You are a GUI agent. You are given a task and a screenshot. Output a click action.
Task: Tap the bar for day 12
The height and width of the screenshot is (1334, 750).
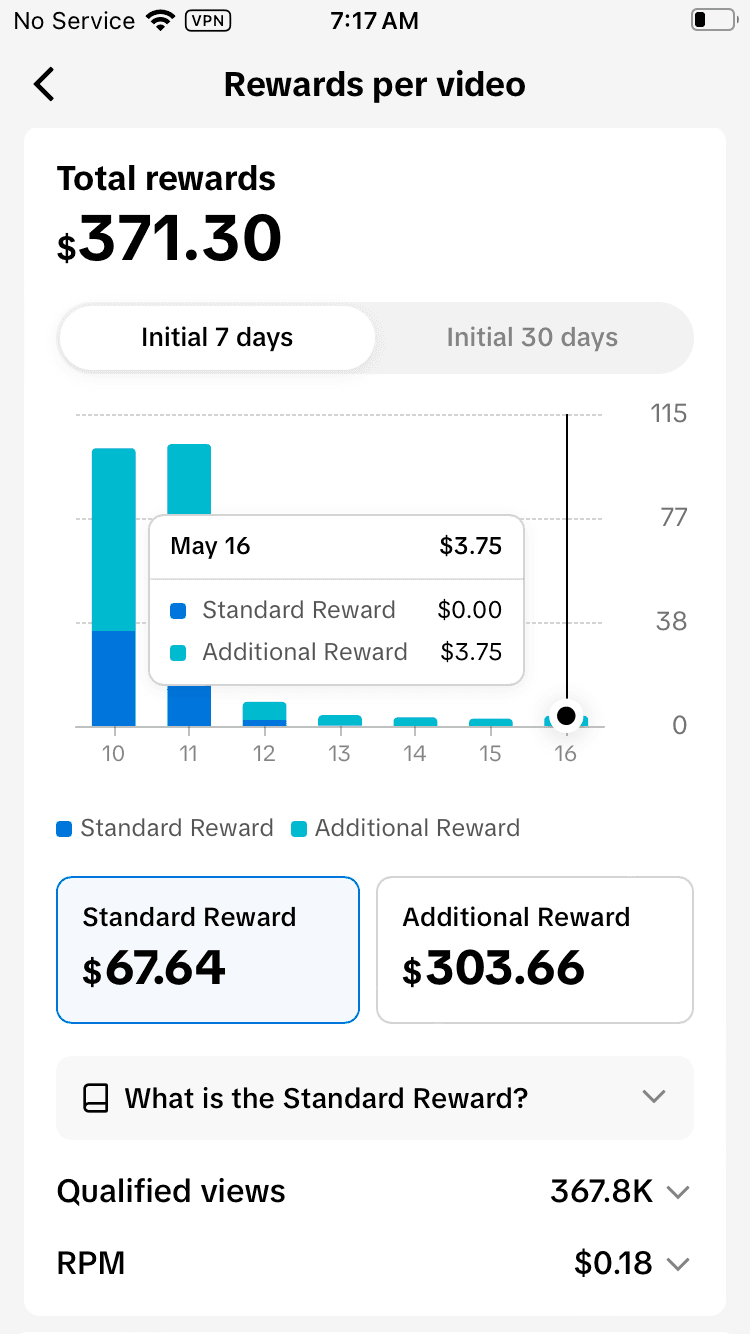264,714
